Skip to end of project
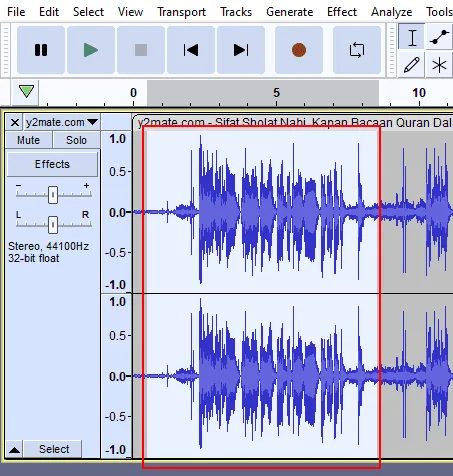Image resolution: width=453 pixels, height=476 pixels. pyautogui.click(x=241, y=50)
